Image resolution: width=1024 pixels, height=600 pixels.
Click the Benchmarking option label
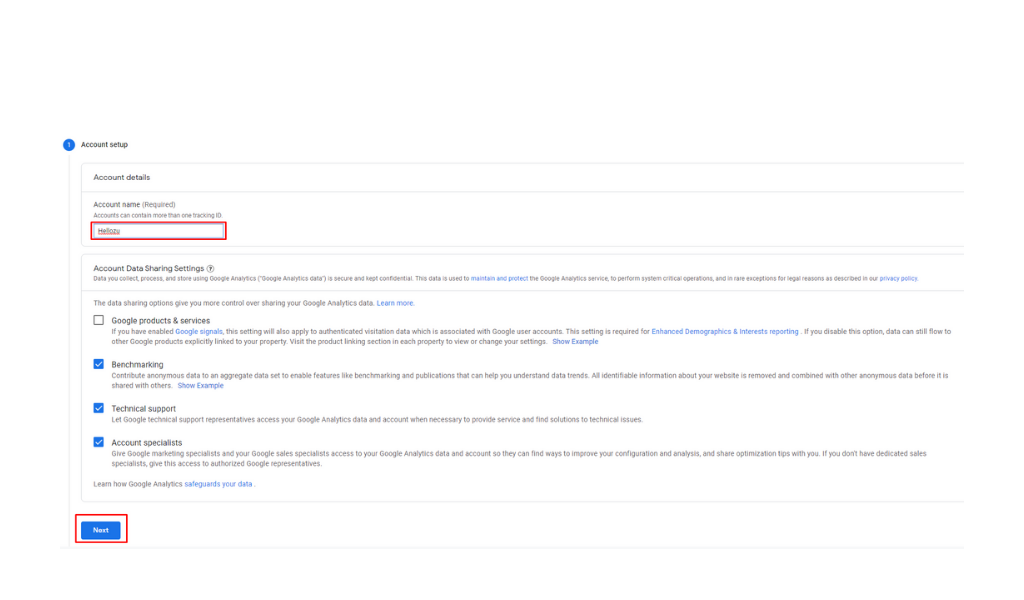[137, 365]
